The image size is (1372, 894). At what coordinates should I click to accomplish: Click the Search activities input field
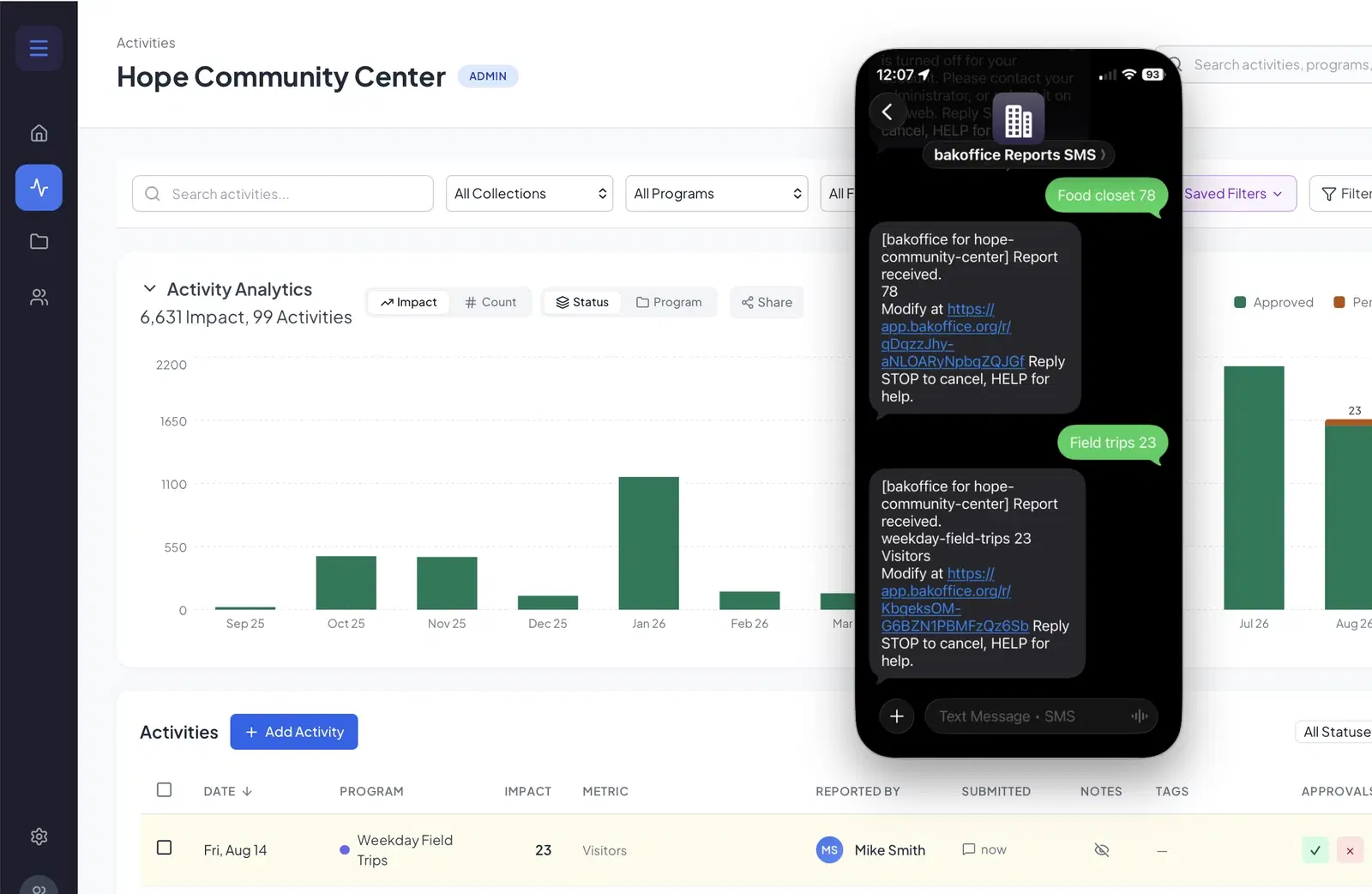283,194
